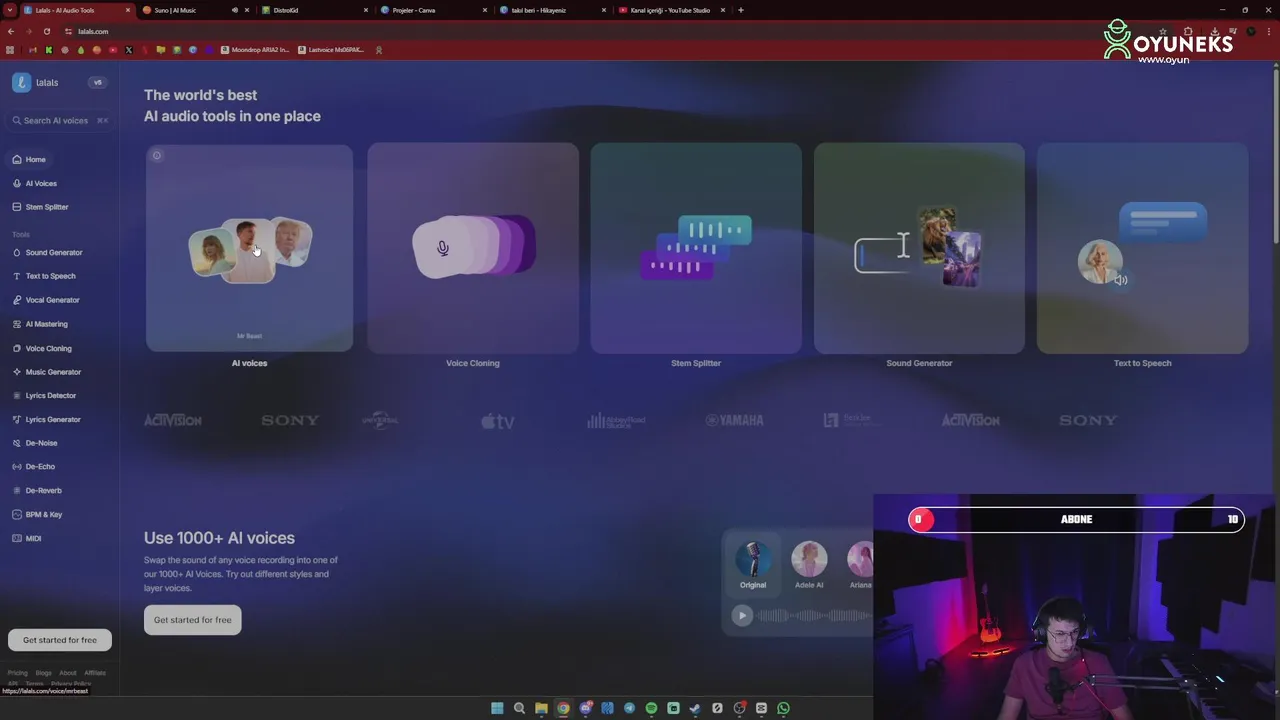This screenshot has height=720, width=1280.
Task: Open the AI voices card
Action: pyautogui.click(x=249, y=248)
